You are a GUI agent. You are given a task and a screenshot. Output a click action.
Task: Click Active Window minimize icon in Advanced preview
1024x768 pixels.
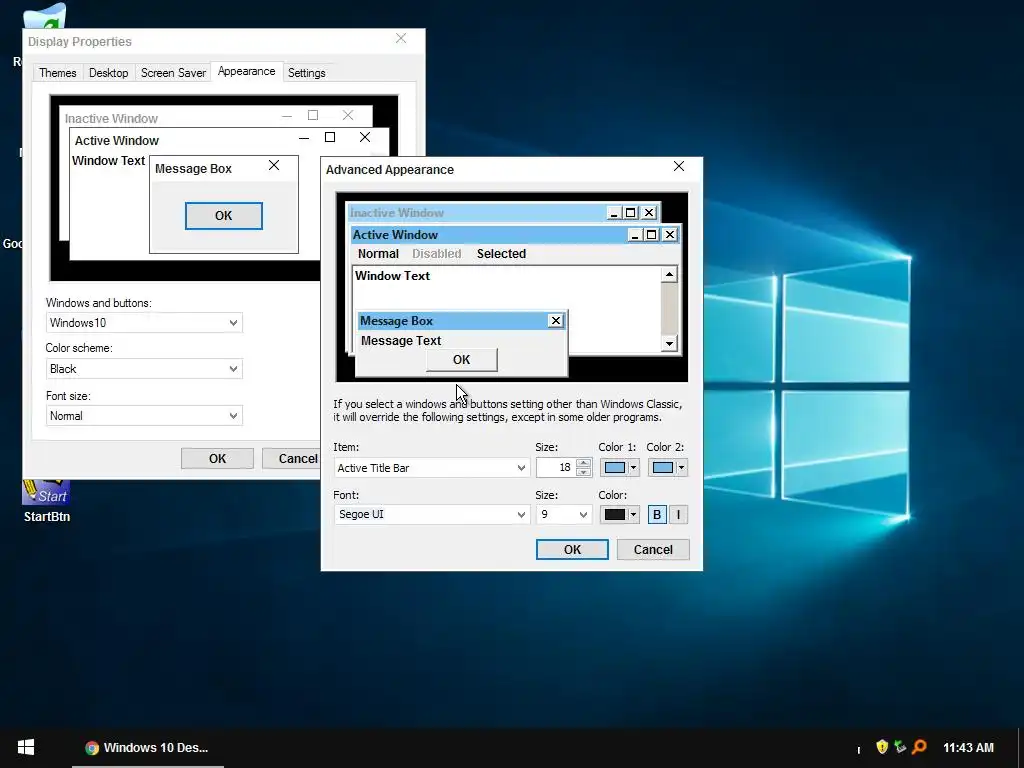[634, 234]
